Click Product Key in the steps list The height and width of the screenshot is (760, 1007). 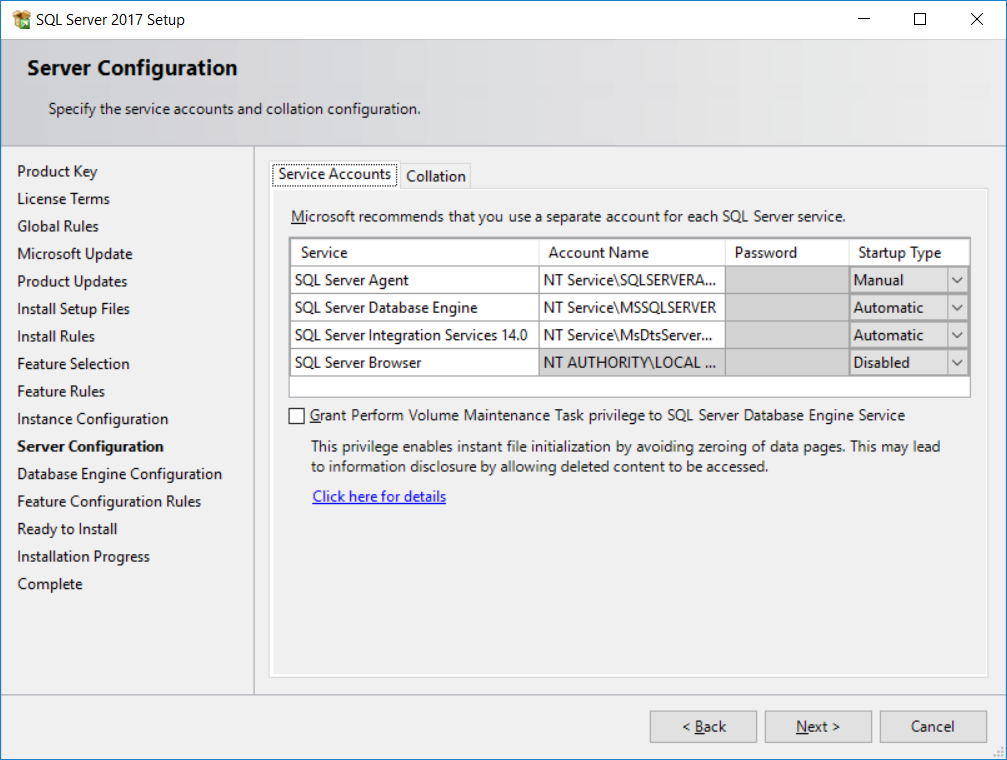pos(57,172)
